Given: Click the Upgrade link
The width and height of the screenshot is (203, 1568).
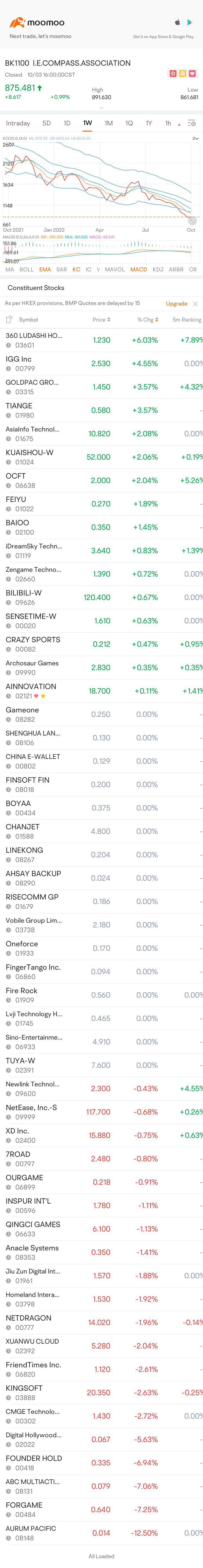Looking at the screenshot, I should (x=177, y=303).
